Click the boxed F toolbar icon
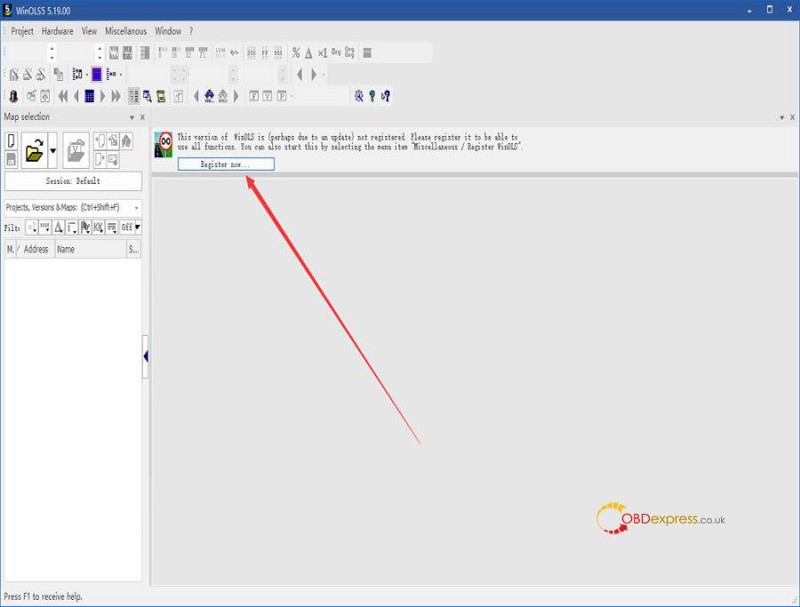The image size is (800, 607). [254, 96]
